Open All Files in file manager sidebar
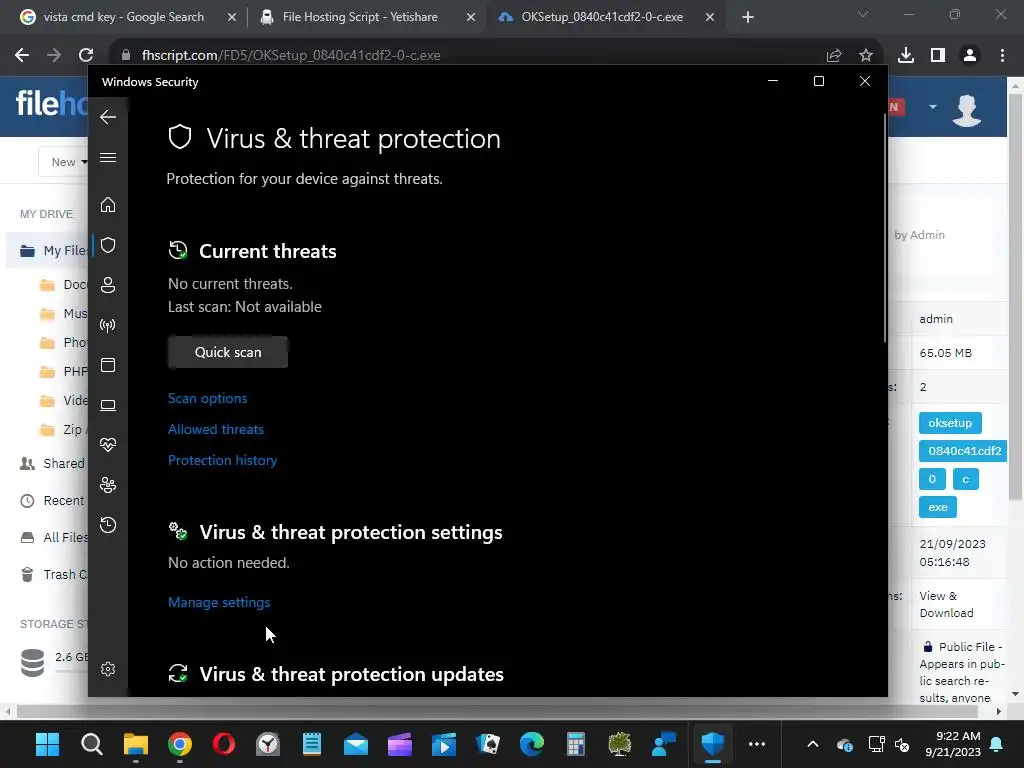Viewport: 1024px width, 768px height. [x=54, y=537]
